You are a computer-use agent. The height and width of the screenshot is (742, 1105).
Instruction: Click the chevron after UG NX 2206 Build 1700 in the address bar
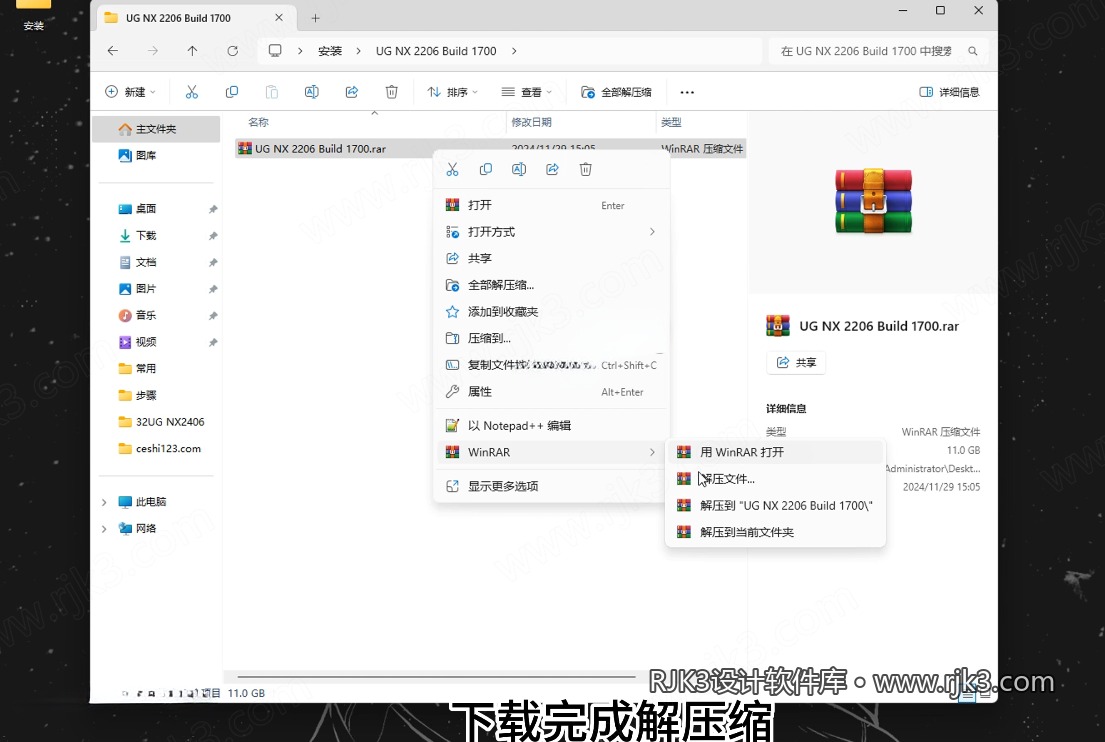pyautogui.click(x=514, y=51)
